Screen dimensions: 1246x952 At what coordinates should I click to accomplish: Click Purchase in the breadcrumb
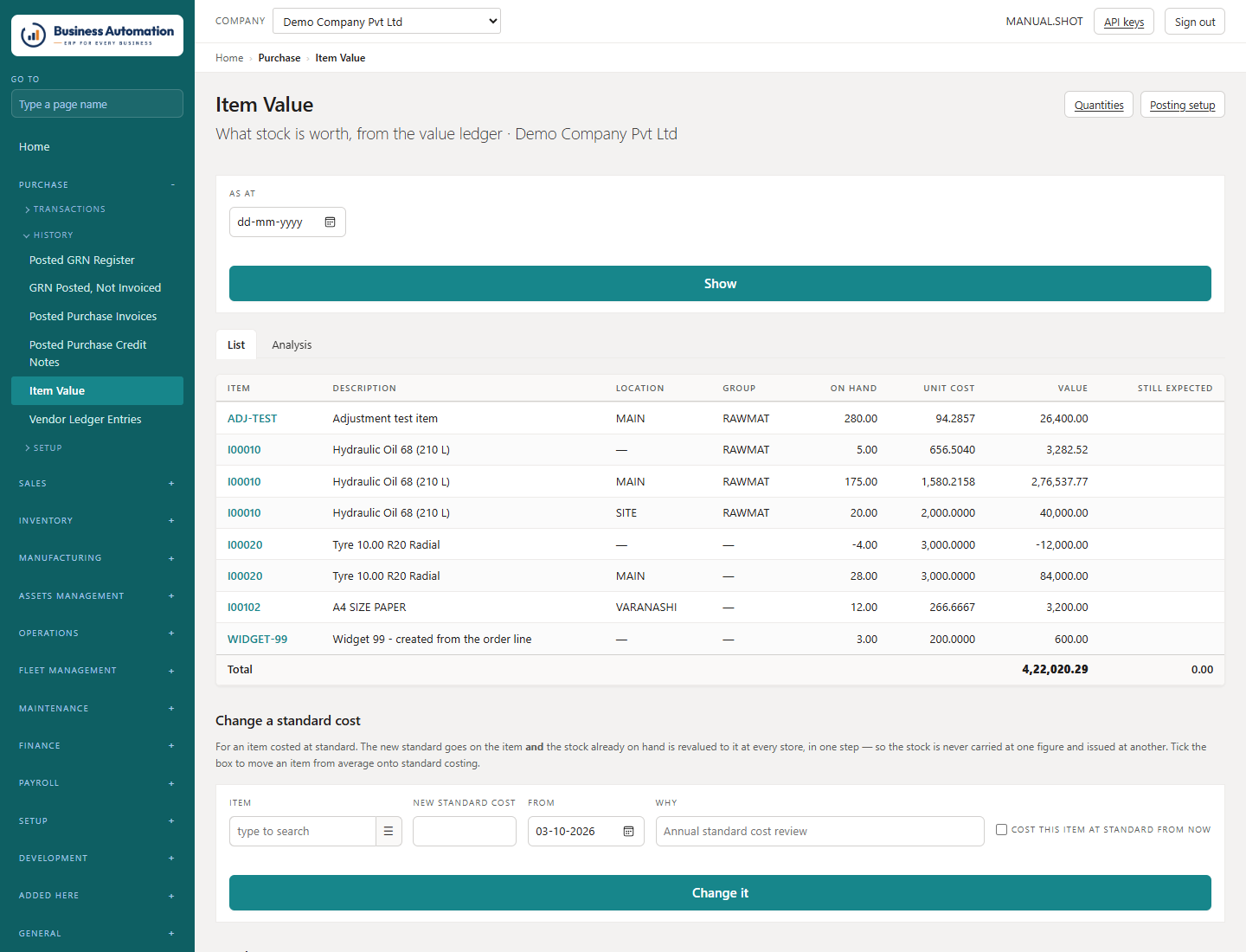[279, 58]
